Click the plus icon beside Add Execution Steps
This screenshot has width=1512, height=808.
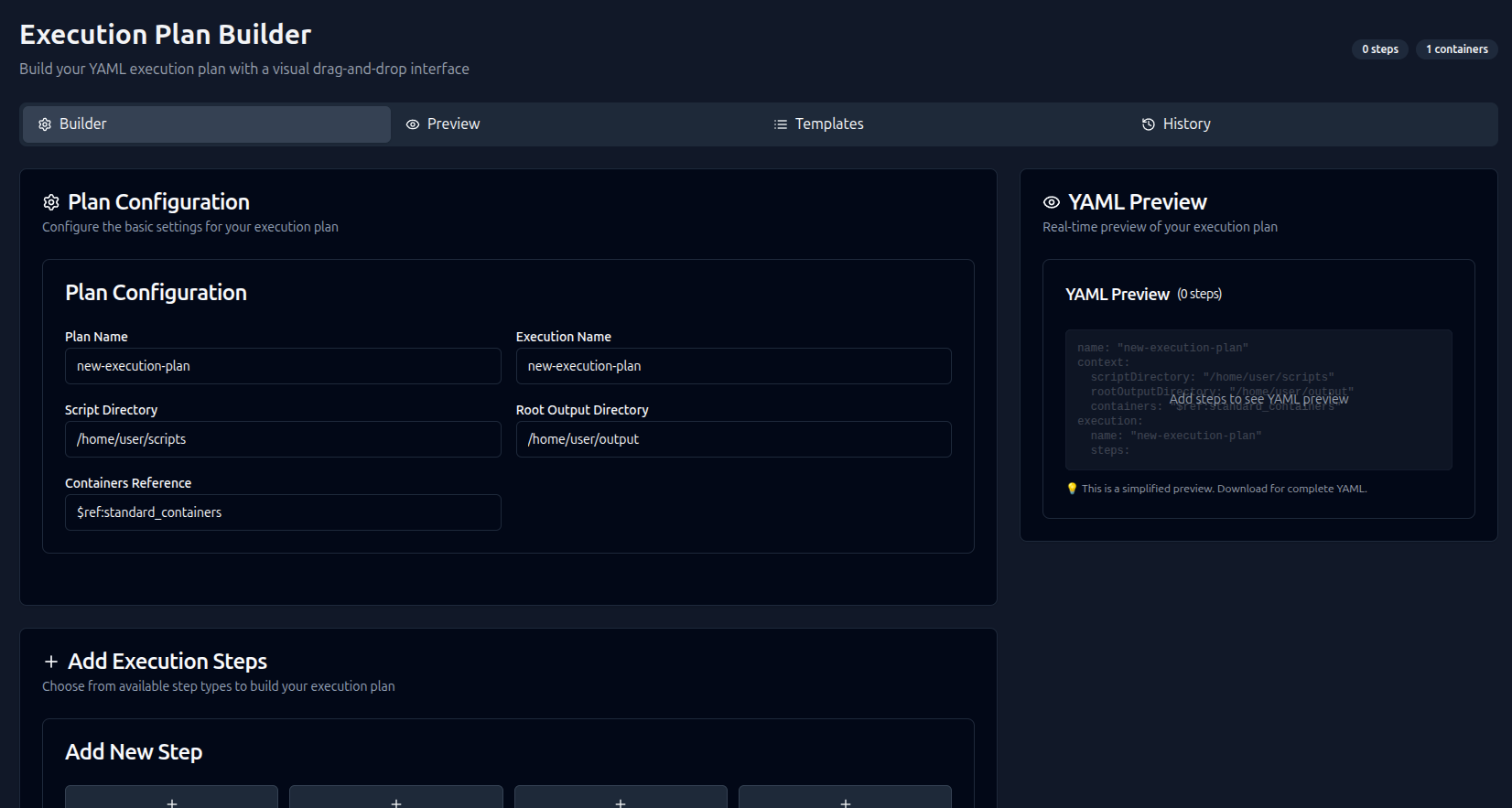pyautogui.click(x=51, y=662)
